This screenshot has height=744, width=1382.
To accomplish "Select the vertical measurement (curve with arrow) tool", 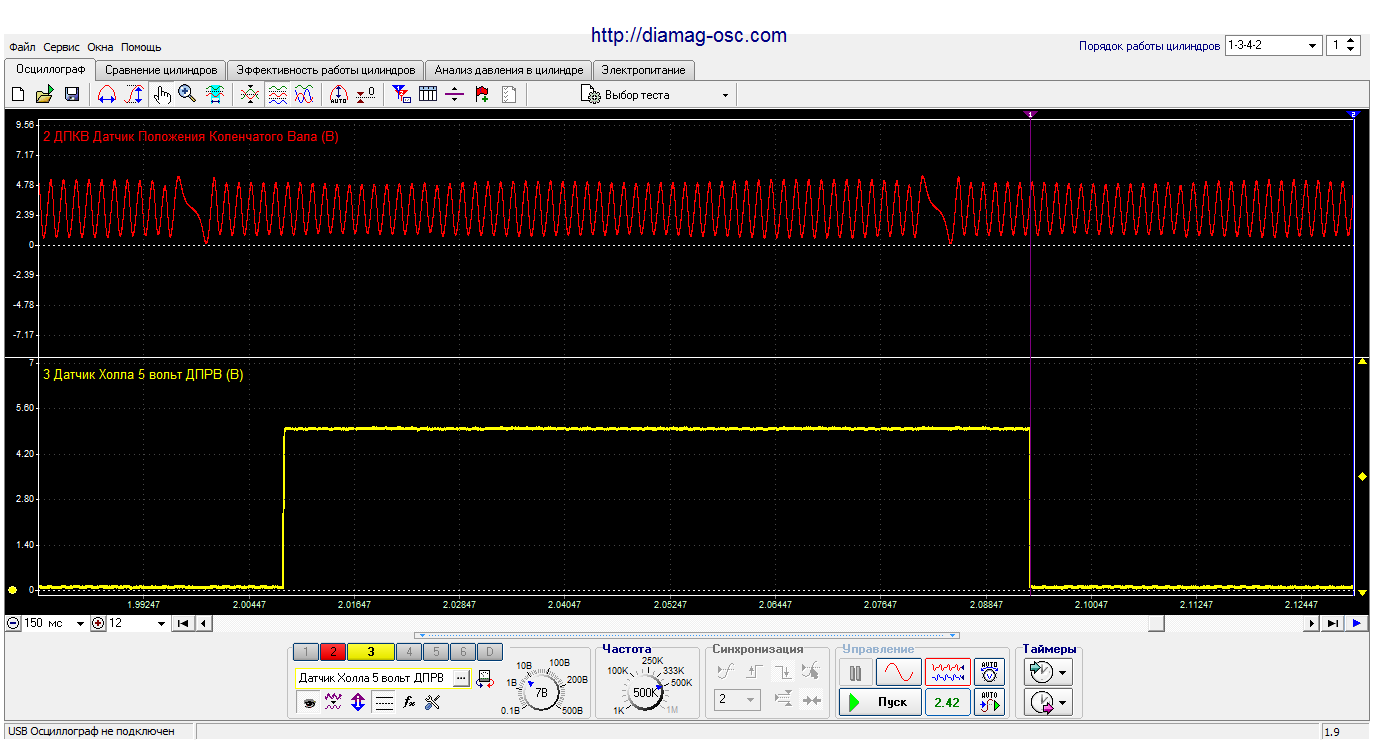I will [134, 95].
